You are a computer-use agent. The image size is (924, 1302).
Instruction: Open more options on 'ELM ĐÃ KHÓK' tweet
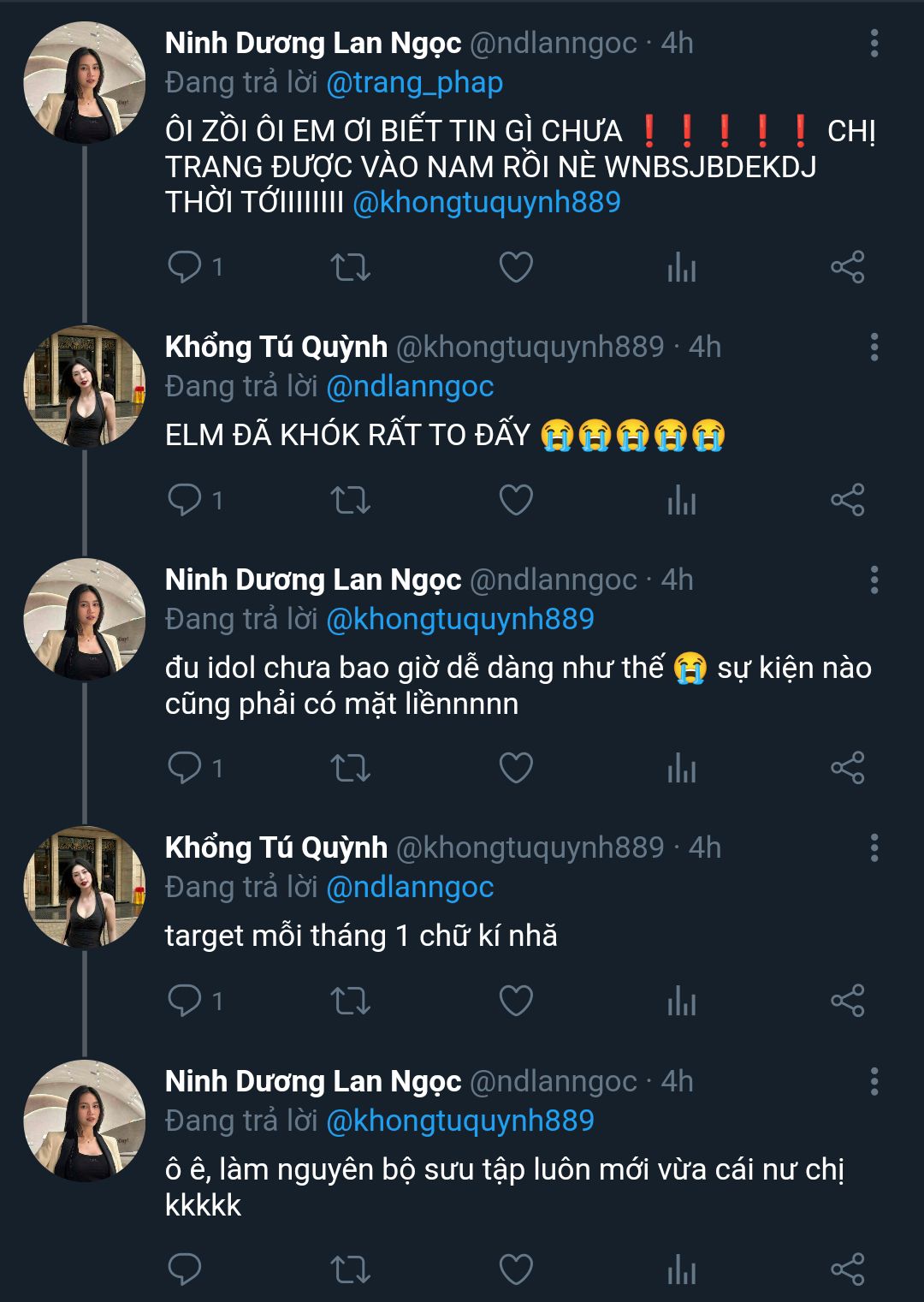tap(874, 347)
